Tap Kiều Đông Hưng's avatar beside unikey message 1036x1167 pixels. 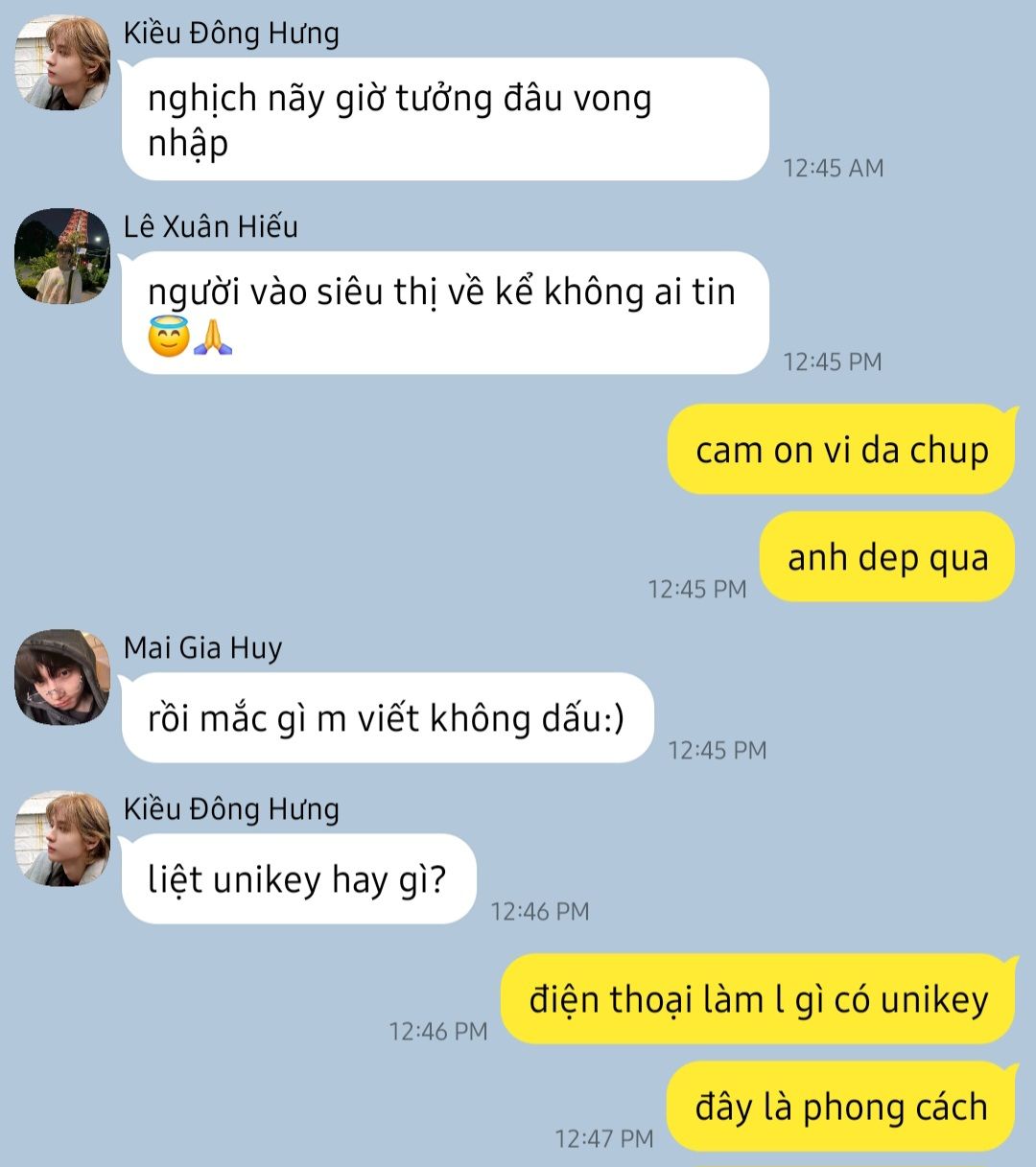tap(62, 839)
